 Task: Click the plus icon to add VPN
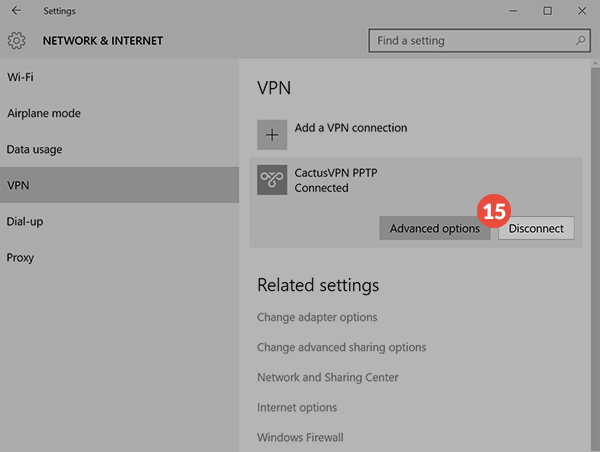pyautogui.click(x=272, y=135)
